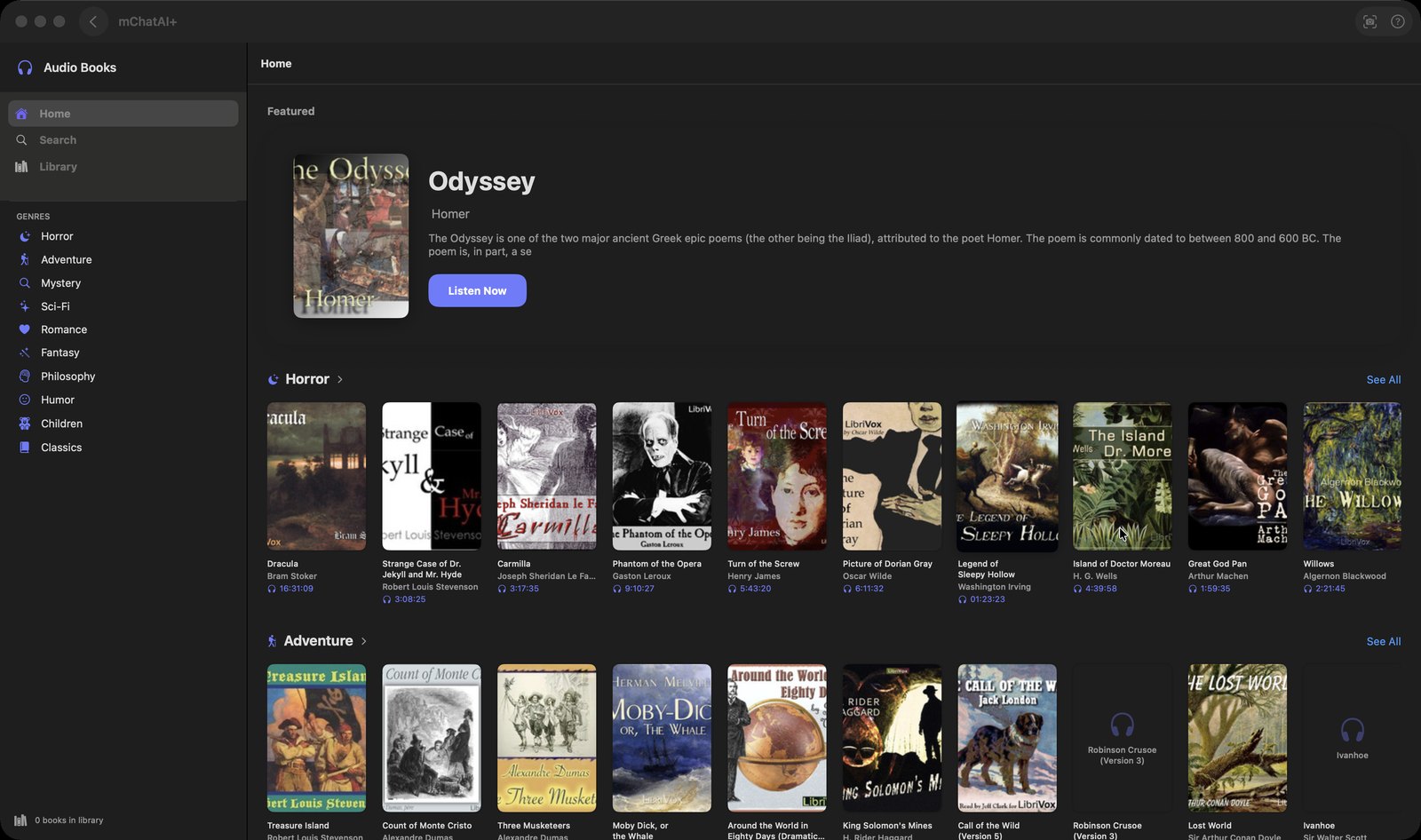
Task: Click the Humor smiley icon in genres
Action: (x=25, y=400)
